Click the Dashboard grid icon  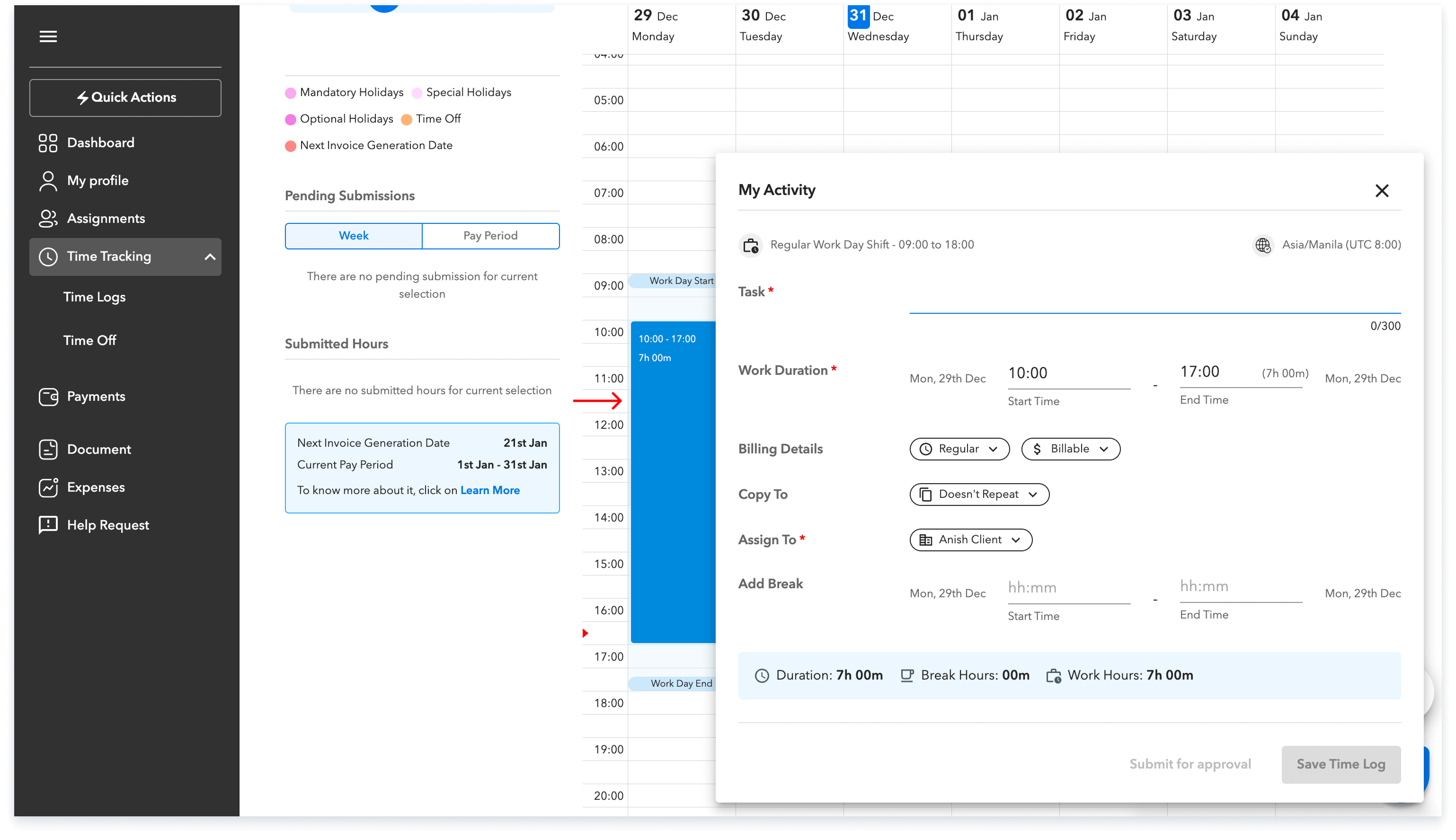[48, 143]
